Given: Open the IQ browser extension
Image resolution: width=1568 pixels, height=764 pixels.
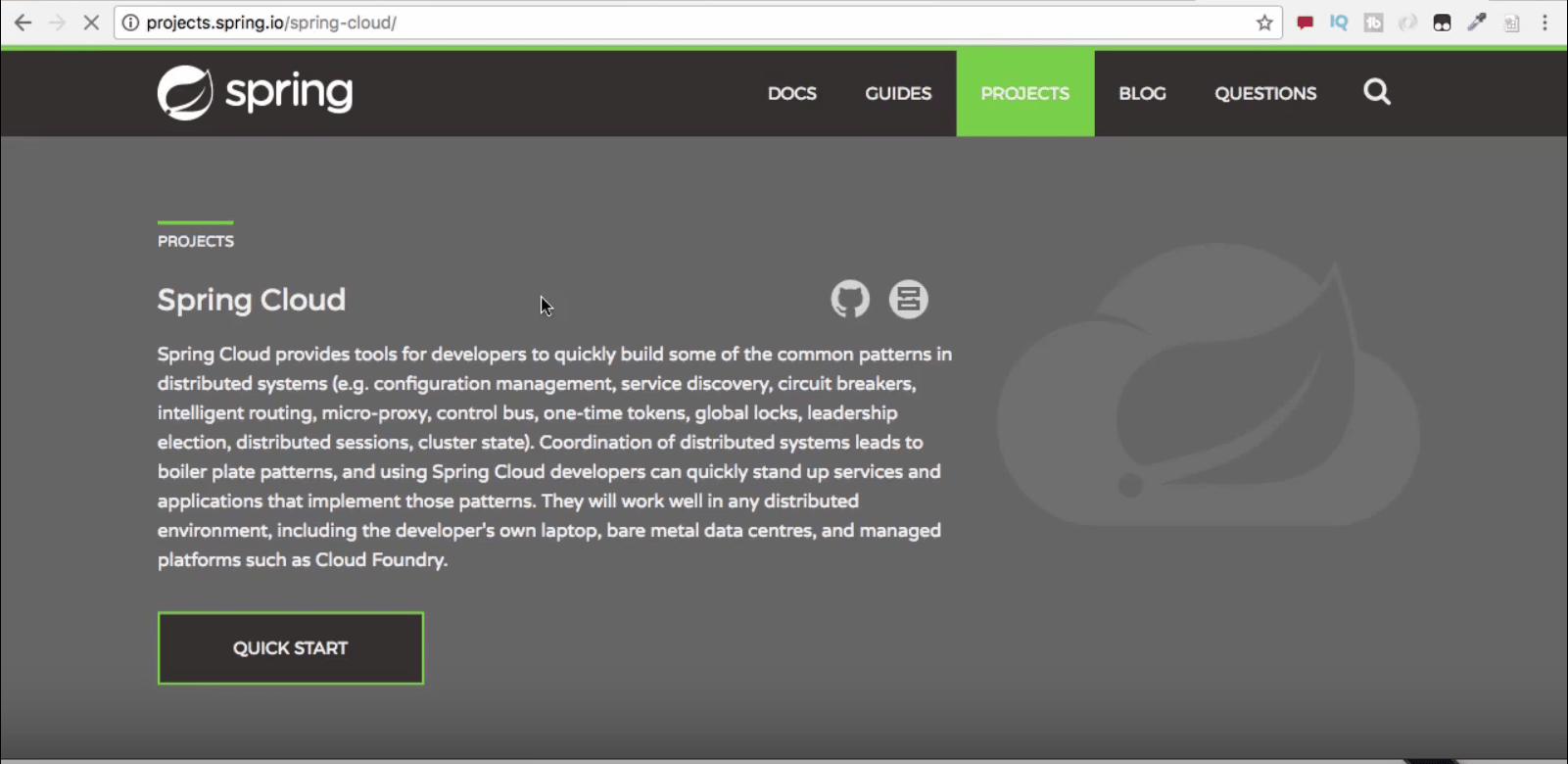Looking at the screenshot, I should [x=1339, y=23].
